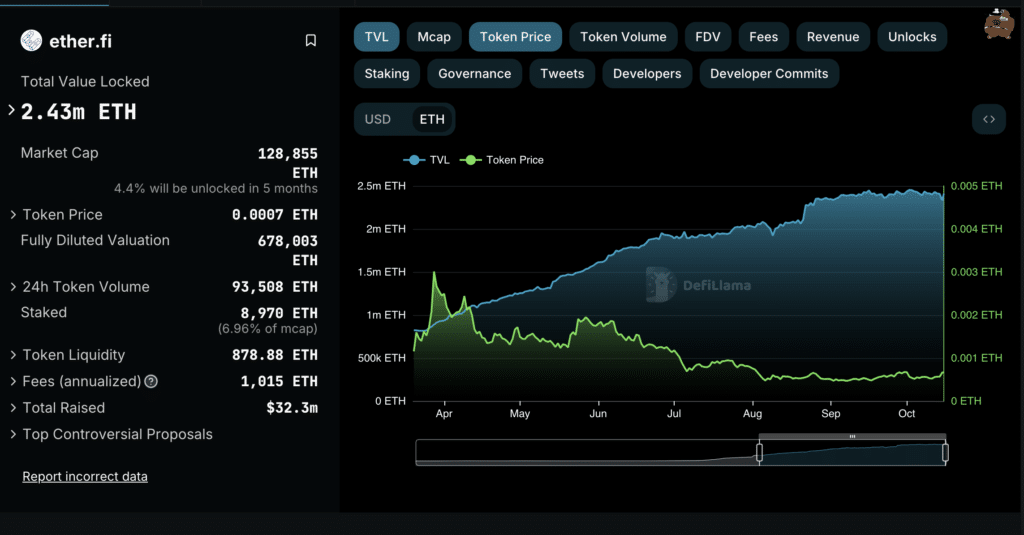Viewport: 1024px width, 535px height.
Task: Select ETH denomination
Action: click(432, 120)
